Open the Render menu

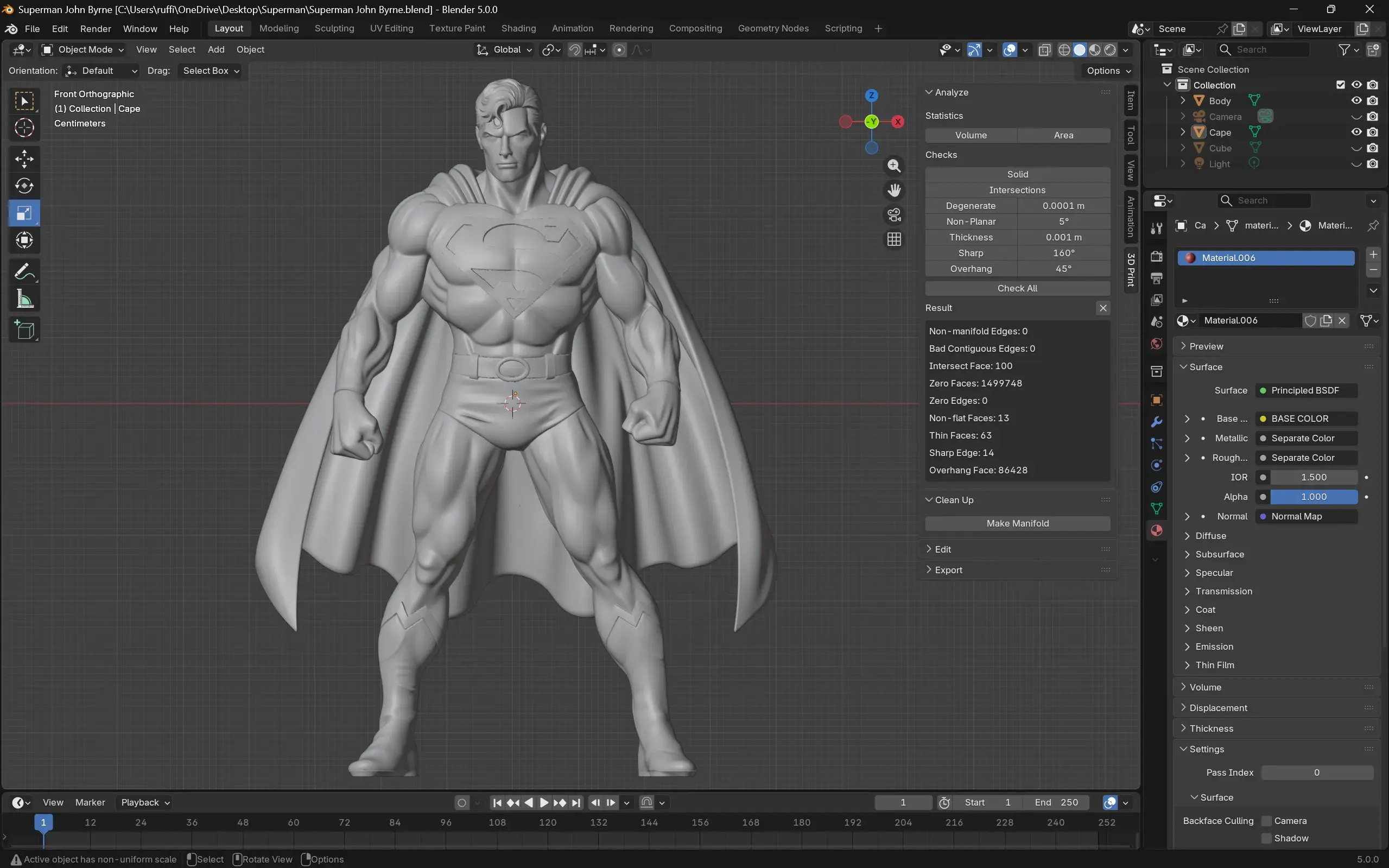coord(96,29)
